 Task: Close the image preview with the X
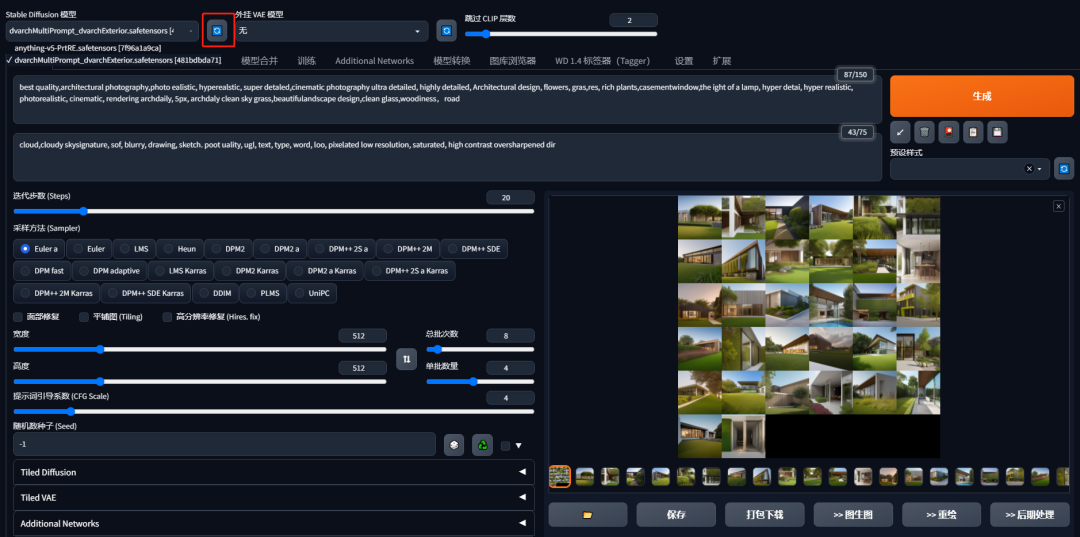tap(1059, 206)
